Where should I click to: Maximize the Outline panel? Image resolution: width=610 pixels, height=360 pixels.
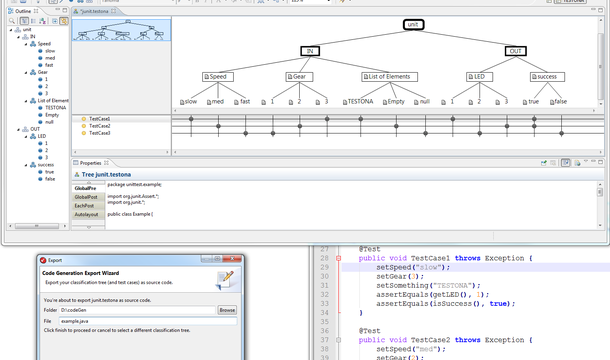tap(65, 10)
